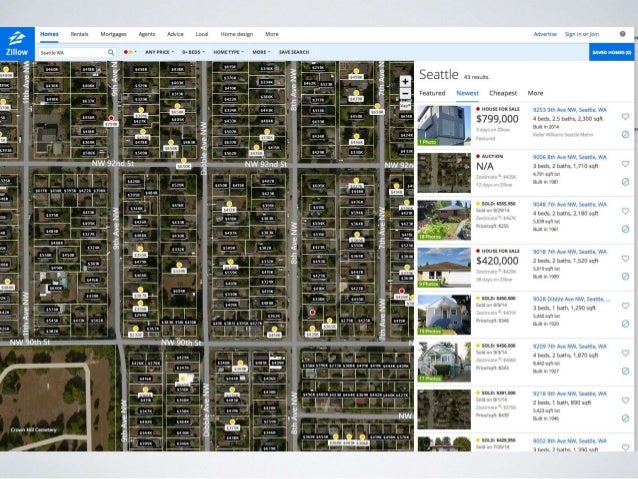Screen dimensions: 638x479
Task: Open the 0+ Beds filter dropdown
Action: 193,52
